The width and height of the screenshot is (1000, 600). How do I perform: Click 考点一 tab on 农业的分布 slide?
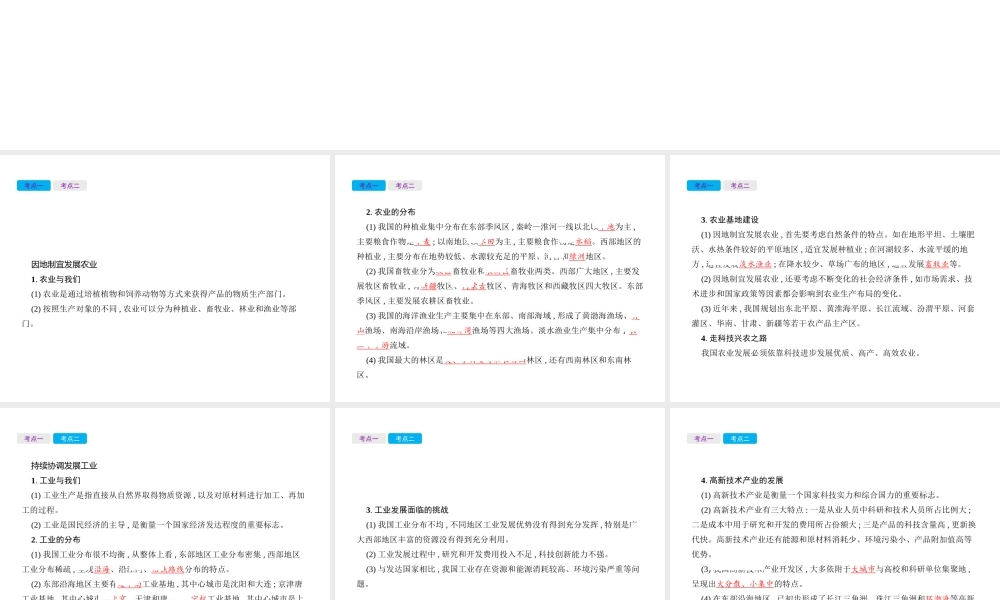[x=369, y=186]
